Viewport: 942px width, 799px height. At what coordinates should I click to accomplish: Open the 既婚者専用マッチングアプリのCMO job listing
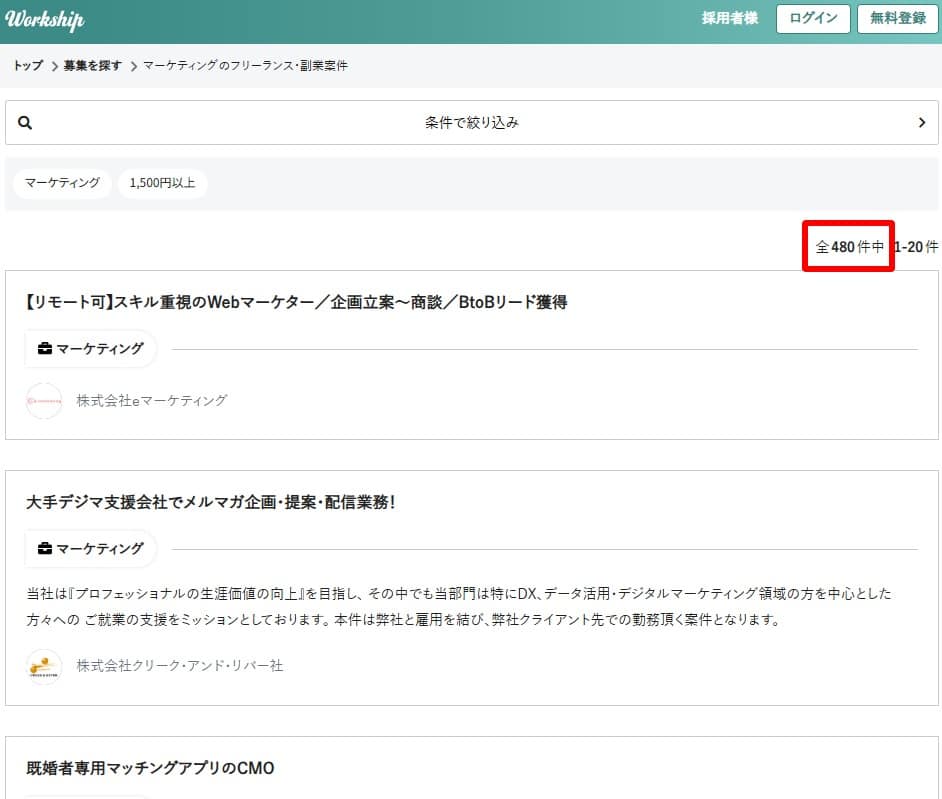(x=150, y=768)
